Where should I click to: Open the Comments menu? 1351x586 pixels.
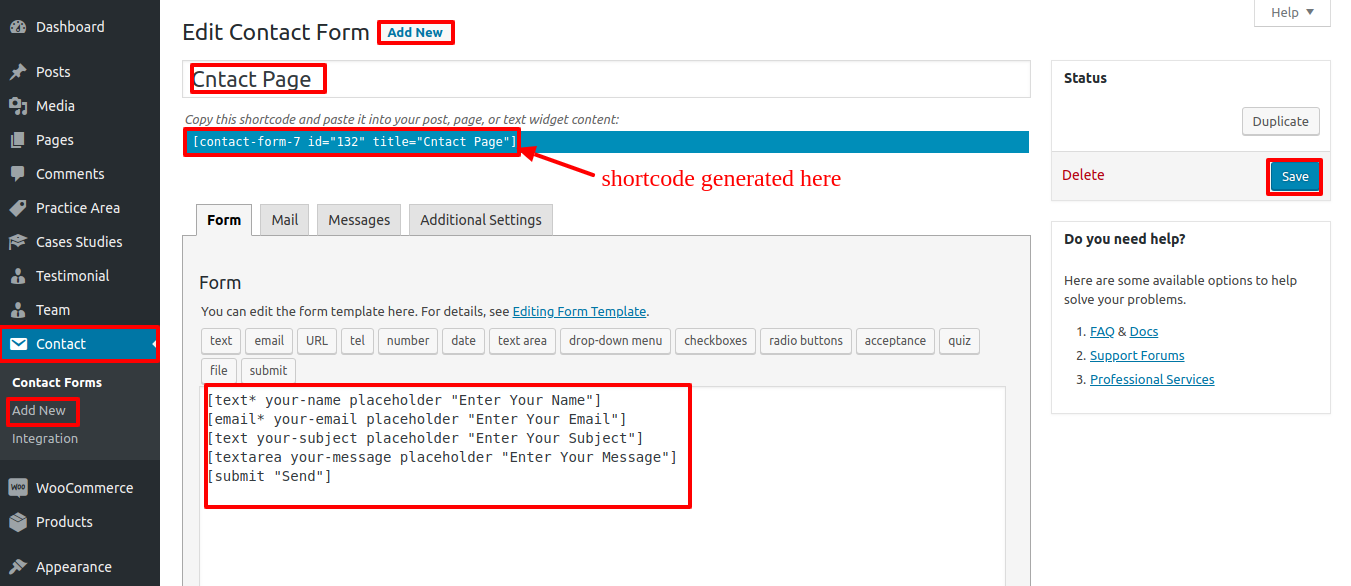80,174
